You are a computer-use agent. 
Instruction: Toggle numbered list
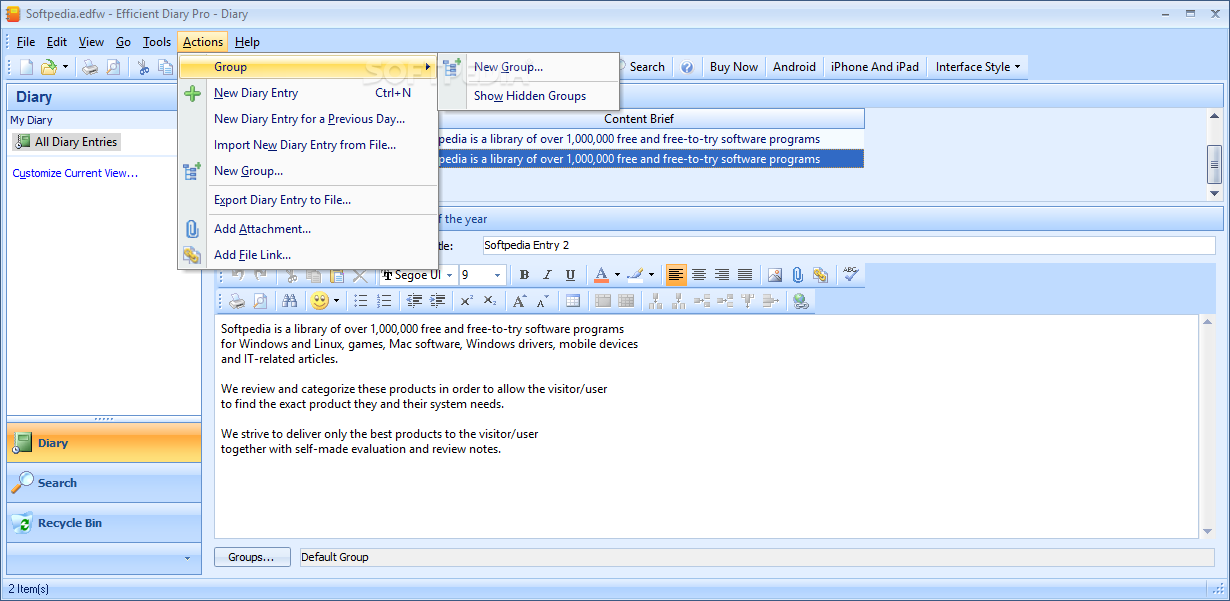click(384, 301)
